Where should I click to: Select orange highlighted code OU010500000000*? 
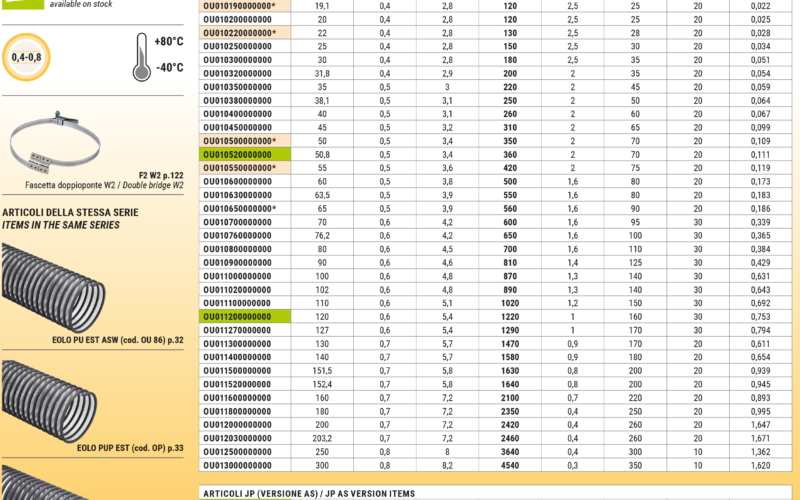(240, 141)
